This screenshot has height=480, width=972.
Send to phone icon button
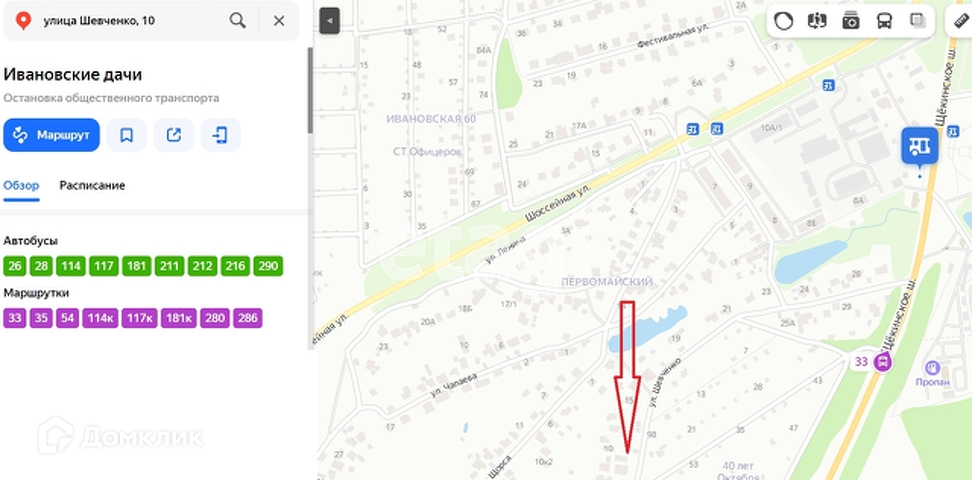221,135
